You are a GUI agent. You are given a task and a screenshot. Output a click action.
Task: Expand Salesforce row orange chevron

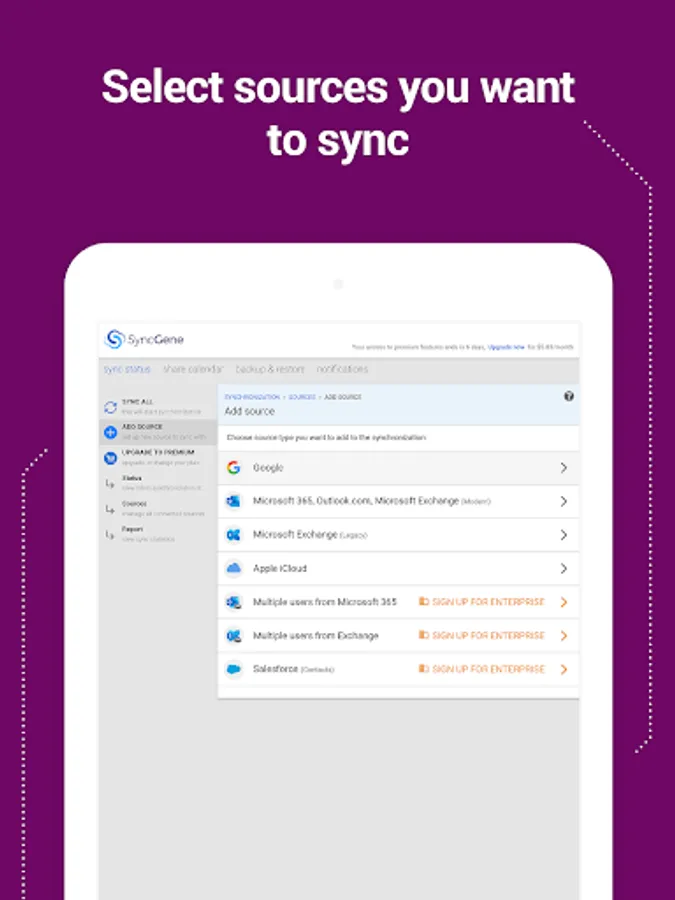pos(564,669)
